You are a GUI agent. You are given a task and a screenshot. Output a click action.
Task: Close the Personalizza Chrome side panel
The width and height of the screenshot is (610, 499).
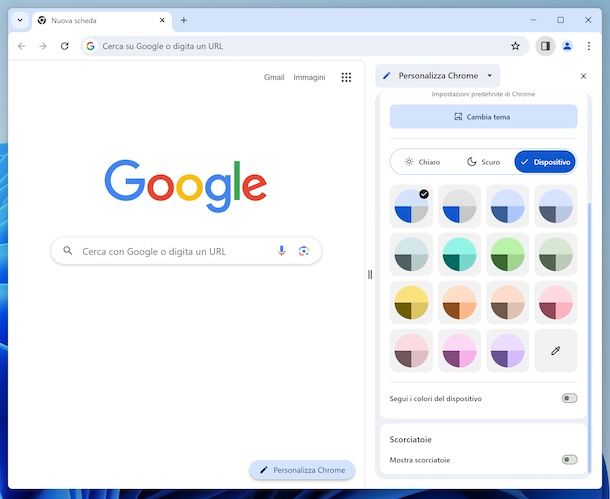(x=583, y=76)
